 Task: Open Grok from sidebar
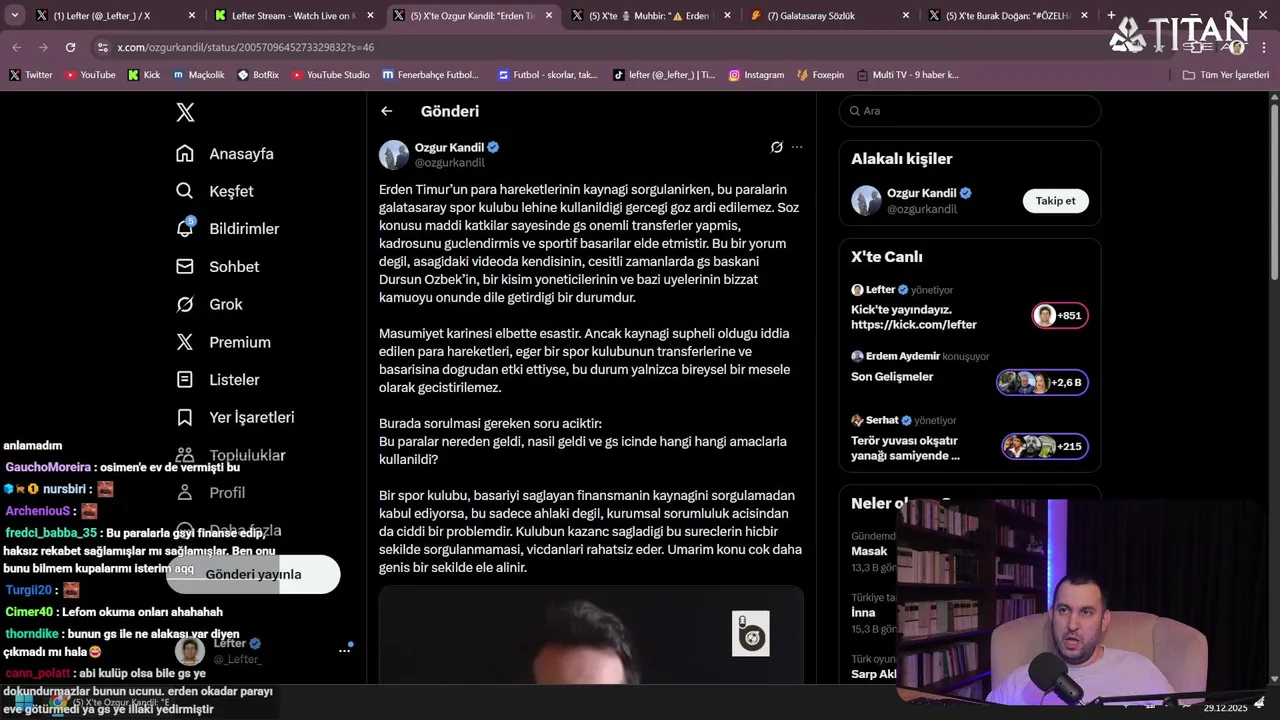[x=209, y=304]
